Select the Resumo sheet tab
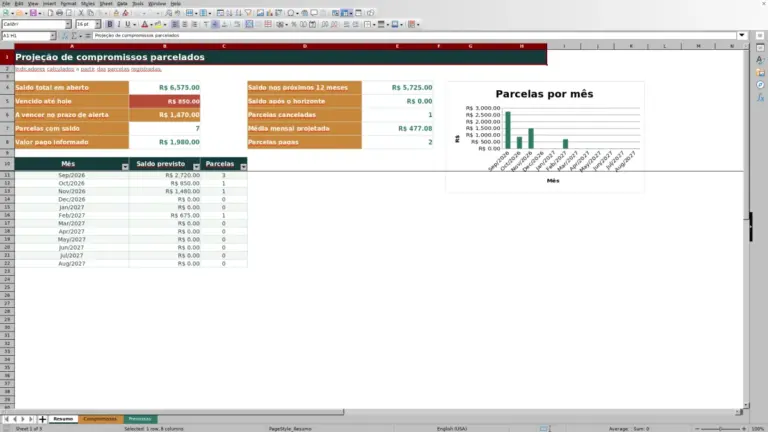Viewport: 768px width, 432px height. 63,419
